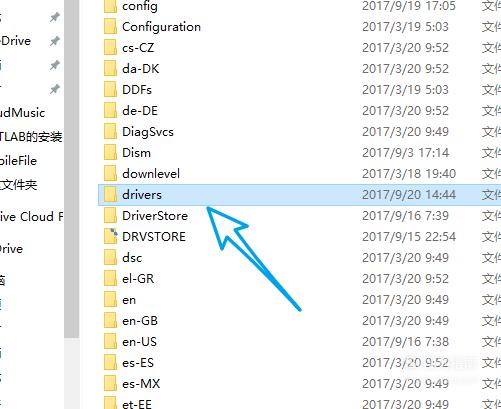Click the DriverStore folder icon
501x409 pixels.
pyautogui.click(x=110, y=215)
